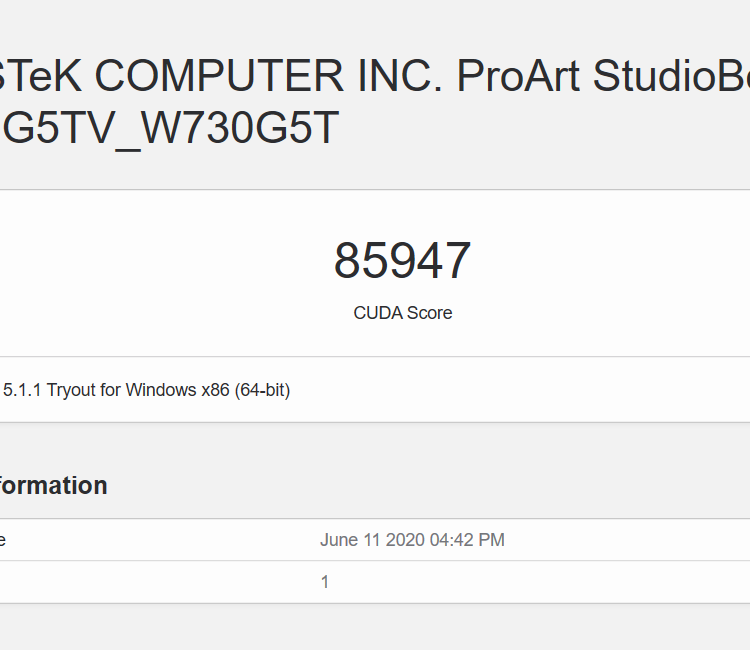Viewport: 750px width, 650px height.
Task: Click the word Score under 85947
Action: [429, 313]
